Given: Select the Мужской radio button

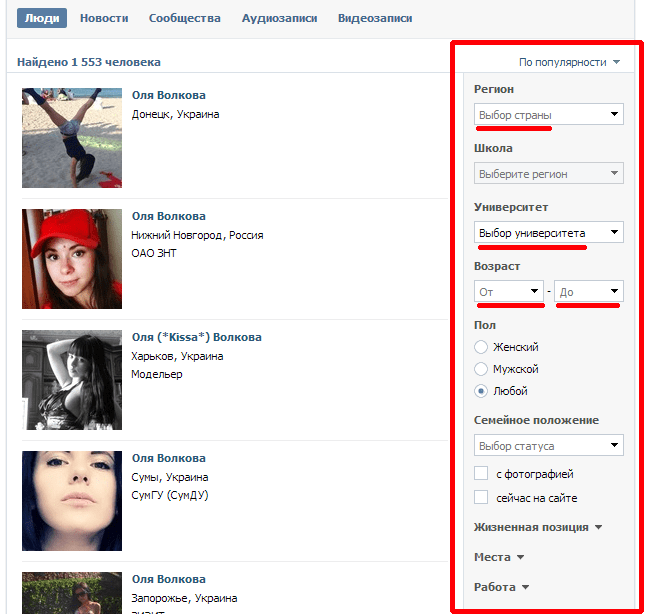Looking at the screenshot, I should (x=481, y=369).
